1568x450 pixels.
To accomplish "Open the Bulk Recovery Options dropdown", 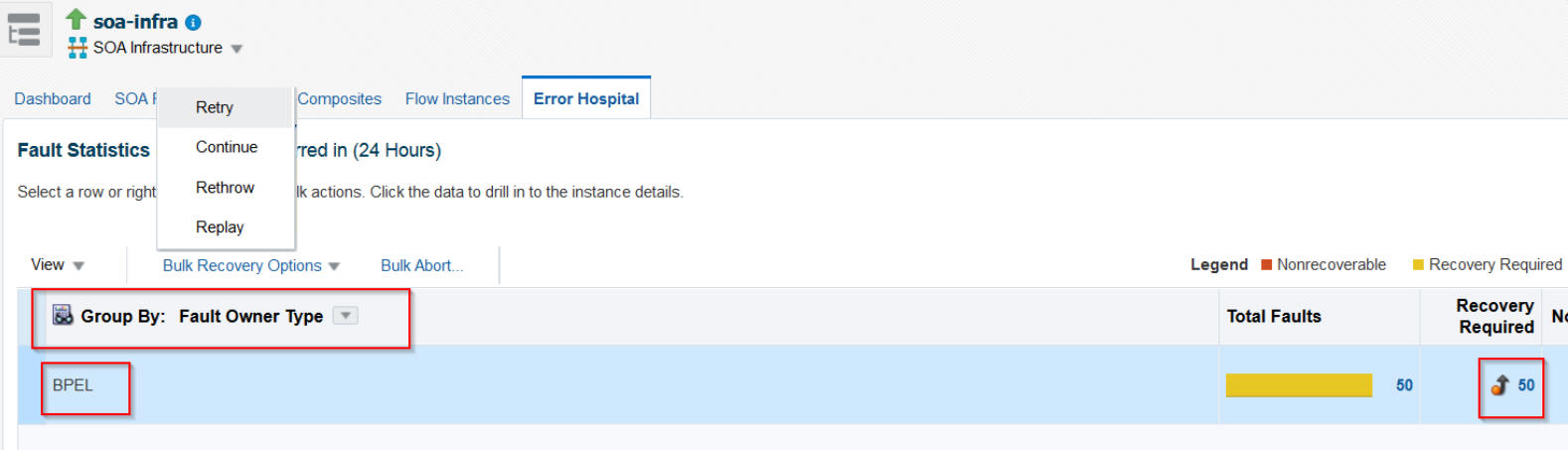I will 251,266.
